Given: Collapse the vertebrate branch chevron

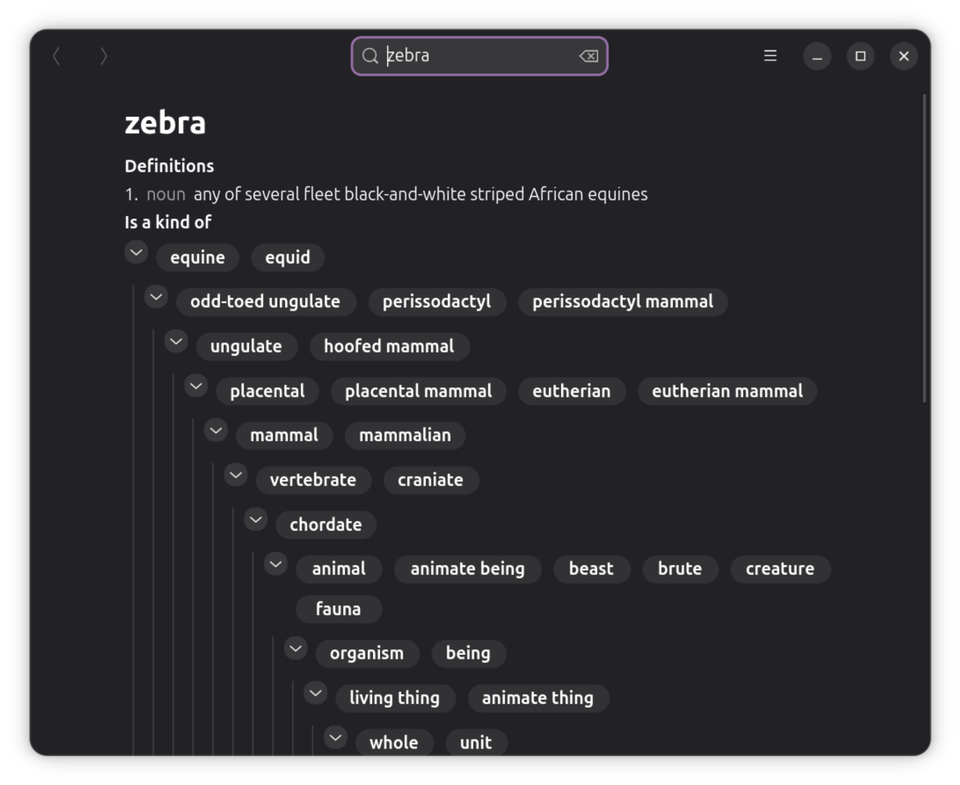Looking at the screenshot, I should [x=236, y=475].
